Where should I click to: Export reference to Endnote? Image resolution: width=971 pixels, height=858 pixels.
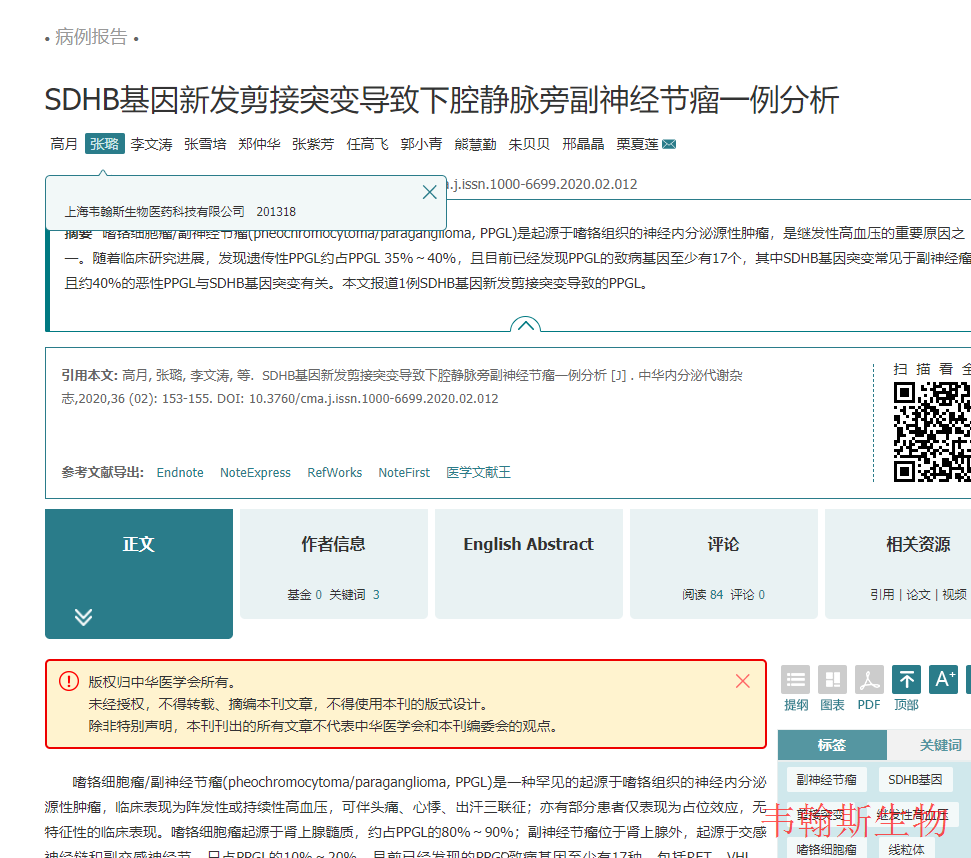click(180, 473)
